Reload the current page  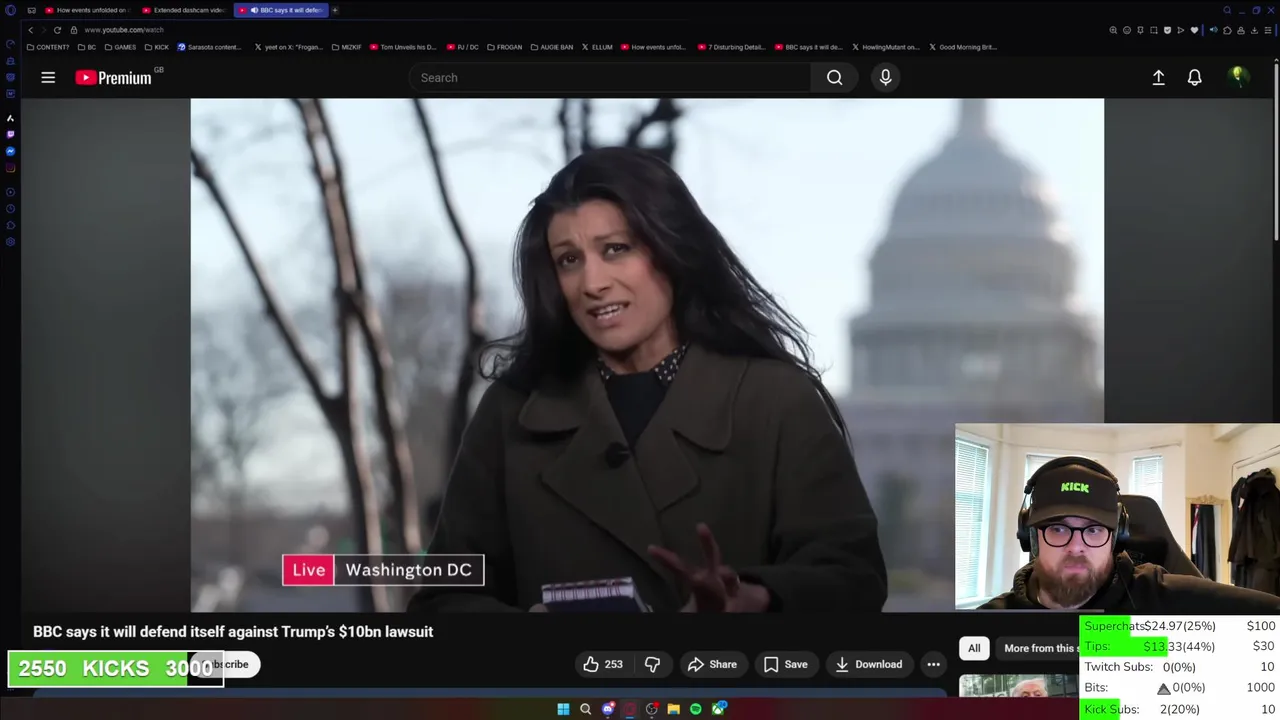57,30
